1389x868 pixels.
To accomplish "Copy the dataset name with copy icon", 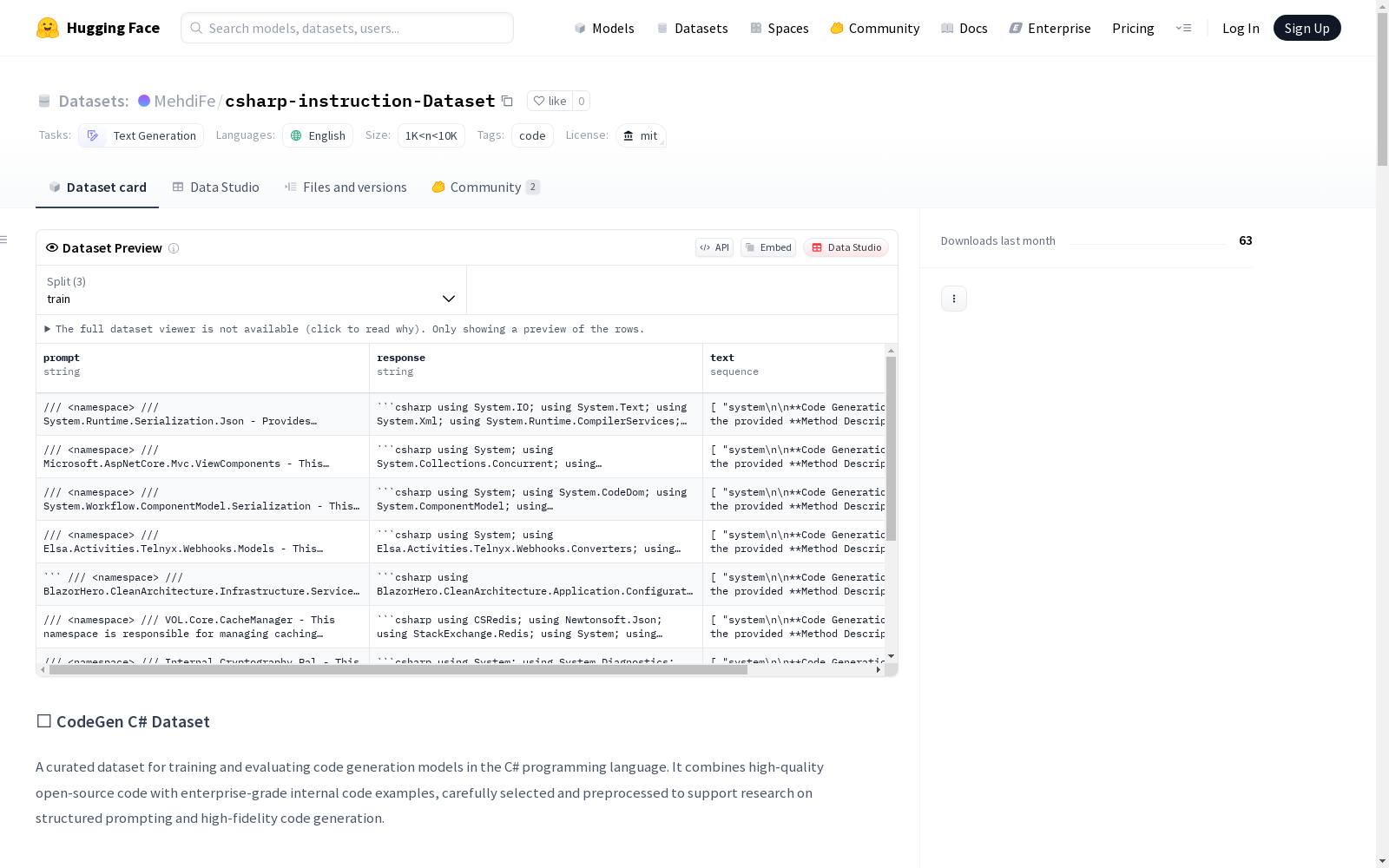I will 507,101.
